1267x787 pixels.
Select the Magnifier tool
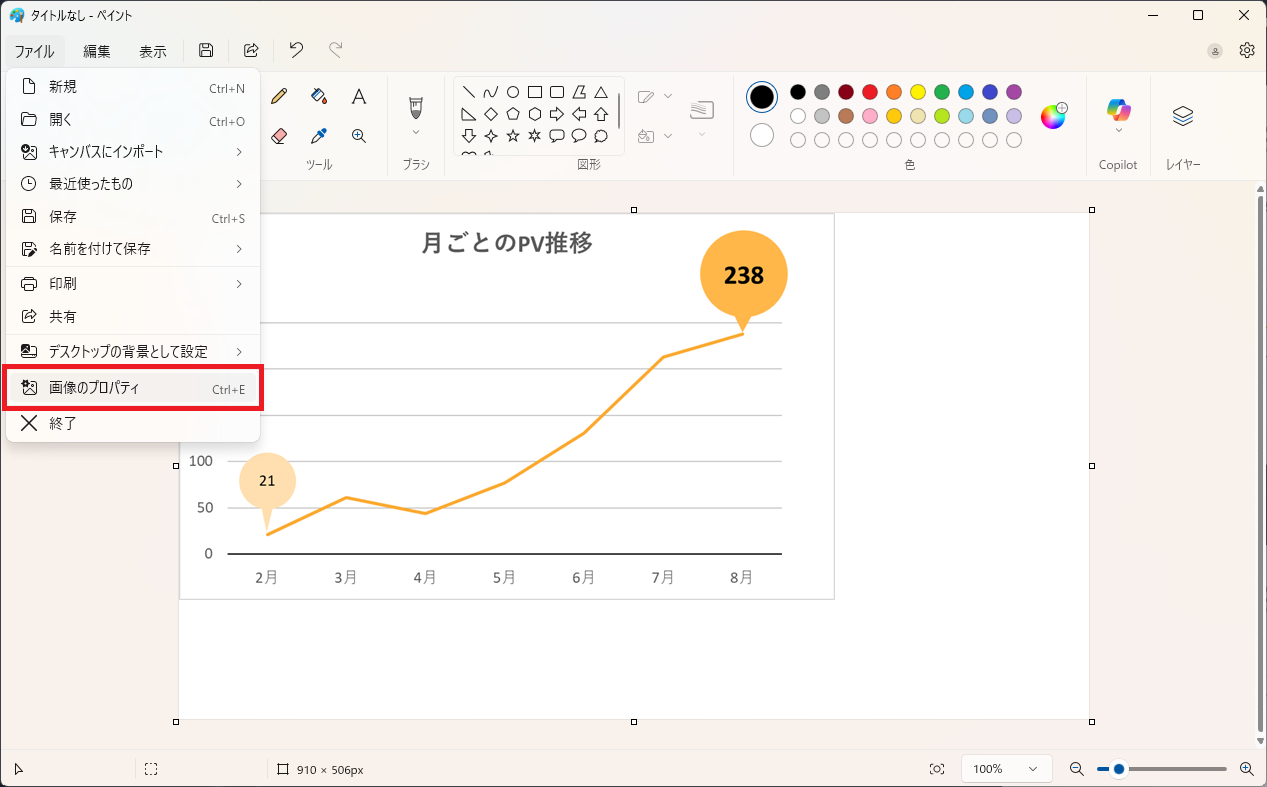coord(359,136)
